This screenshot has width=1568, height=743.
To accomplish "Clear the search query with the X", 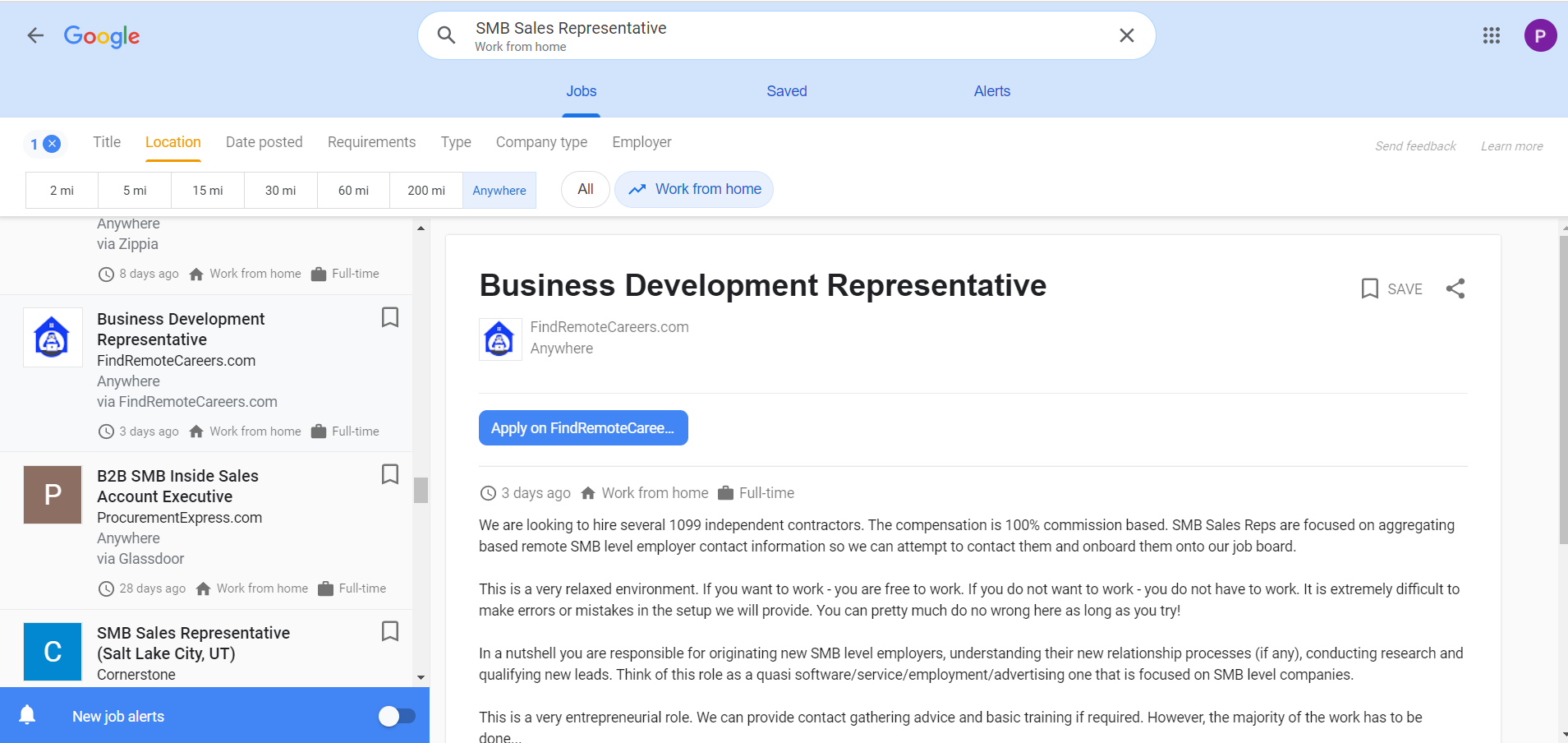I will (1126, 35).
